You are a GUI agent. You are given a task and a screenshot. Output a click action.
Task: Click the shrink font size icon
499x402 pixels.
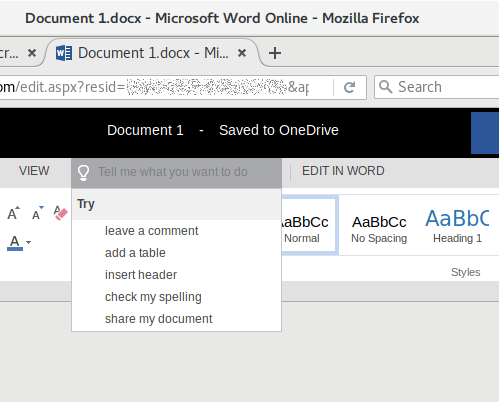38,213
